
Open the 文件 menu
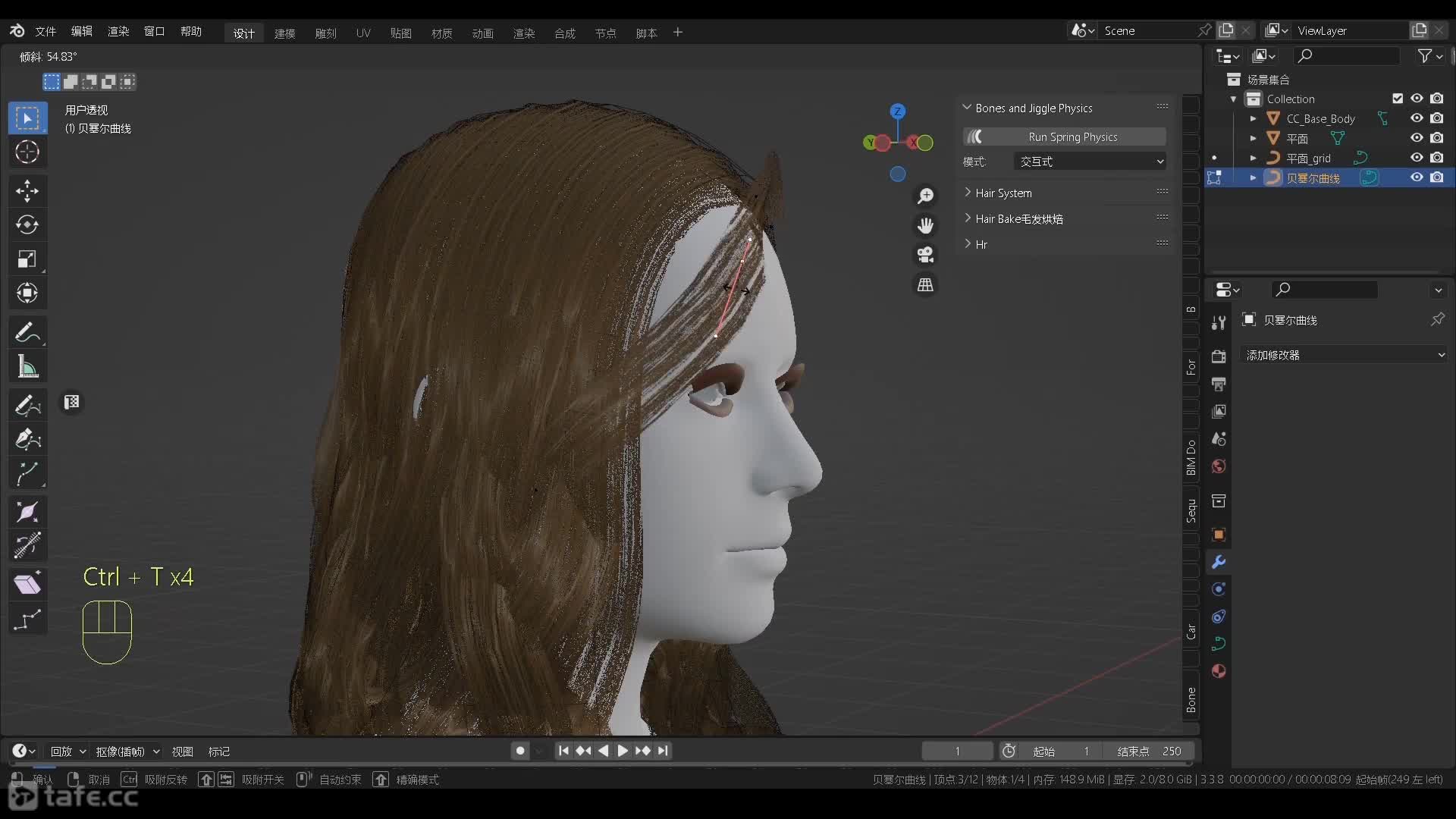[45, 31]
